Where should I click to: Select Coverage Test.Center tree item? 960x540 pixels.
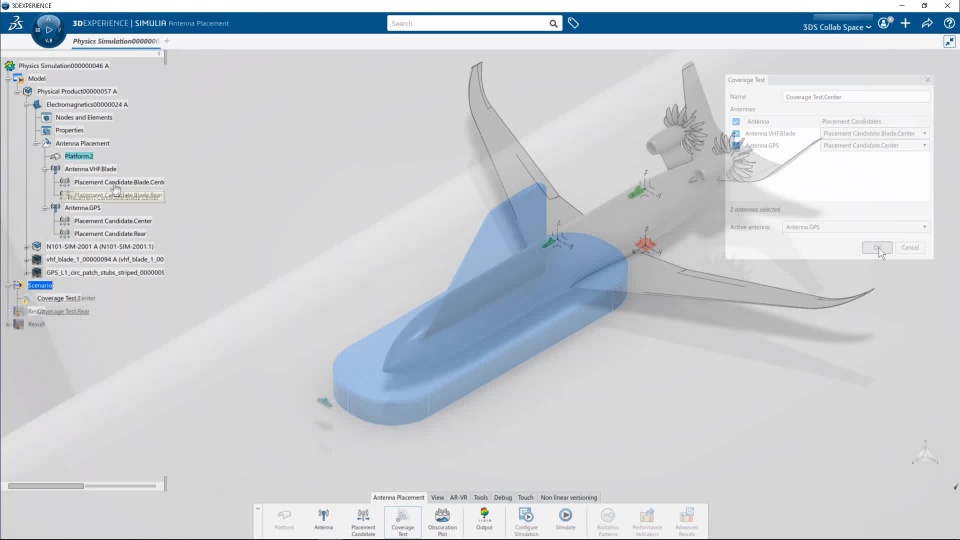coord(66,298)
